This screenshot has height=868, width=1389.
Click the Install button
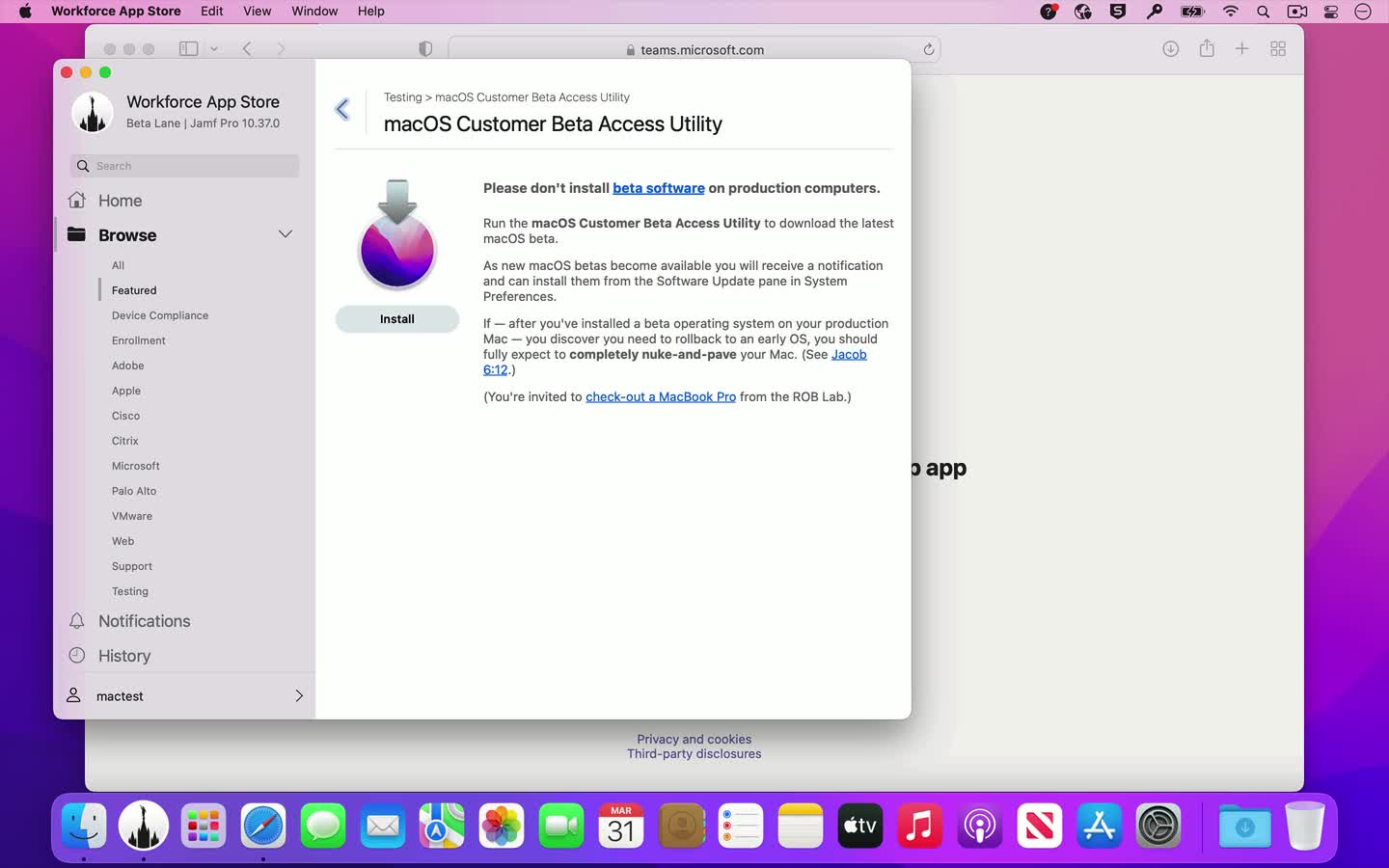coord(397,319)
